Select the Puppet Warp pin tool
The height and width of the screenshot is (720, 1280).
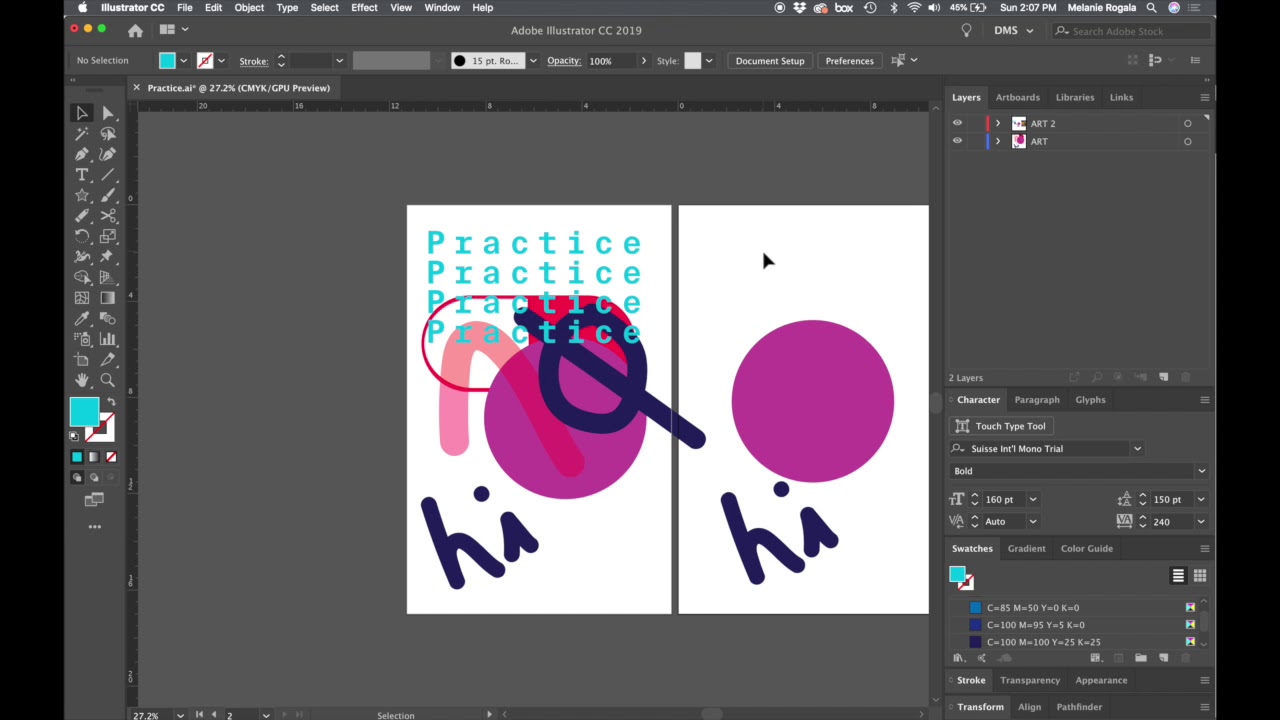click(108, 257)
